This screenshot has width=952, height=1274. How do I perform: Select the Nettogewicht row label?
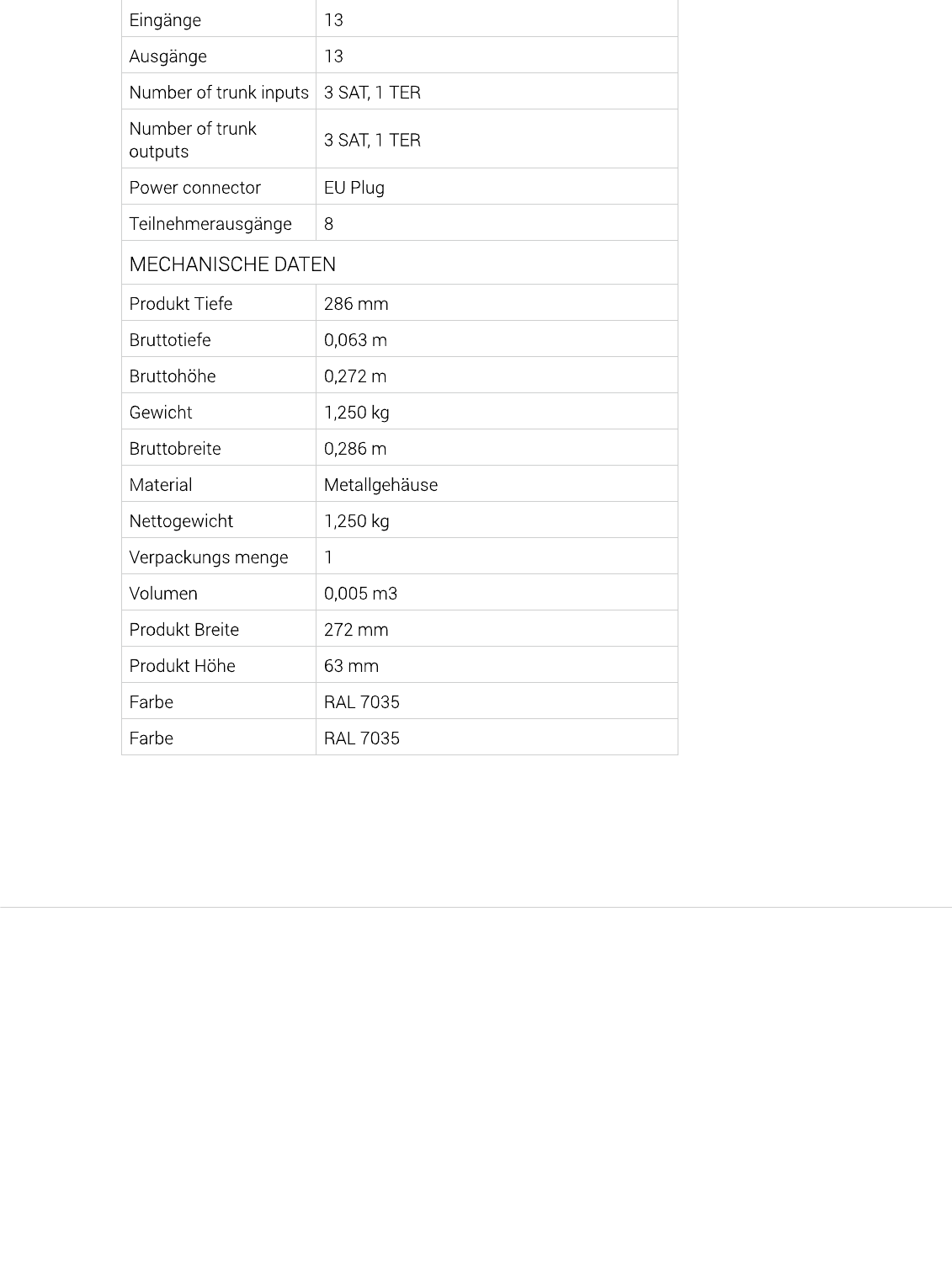pyautogui.click(x=181, y=521)
